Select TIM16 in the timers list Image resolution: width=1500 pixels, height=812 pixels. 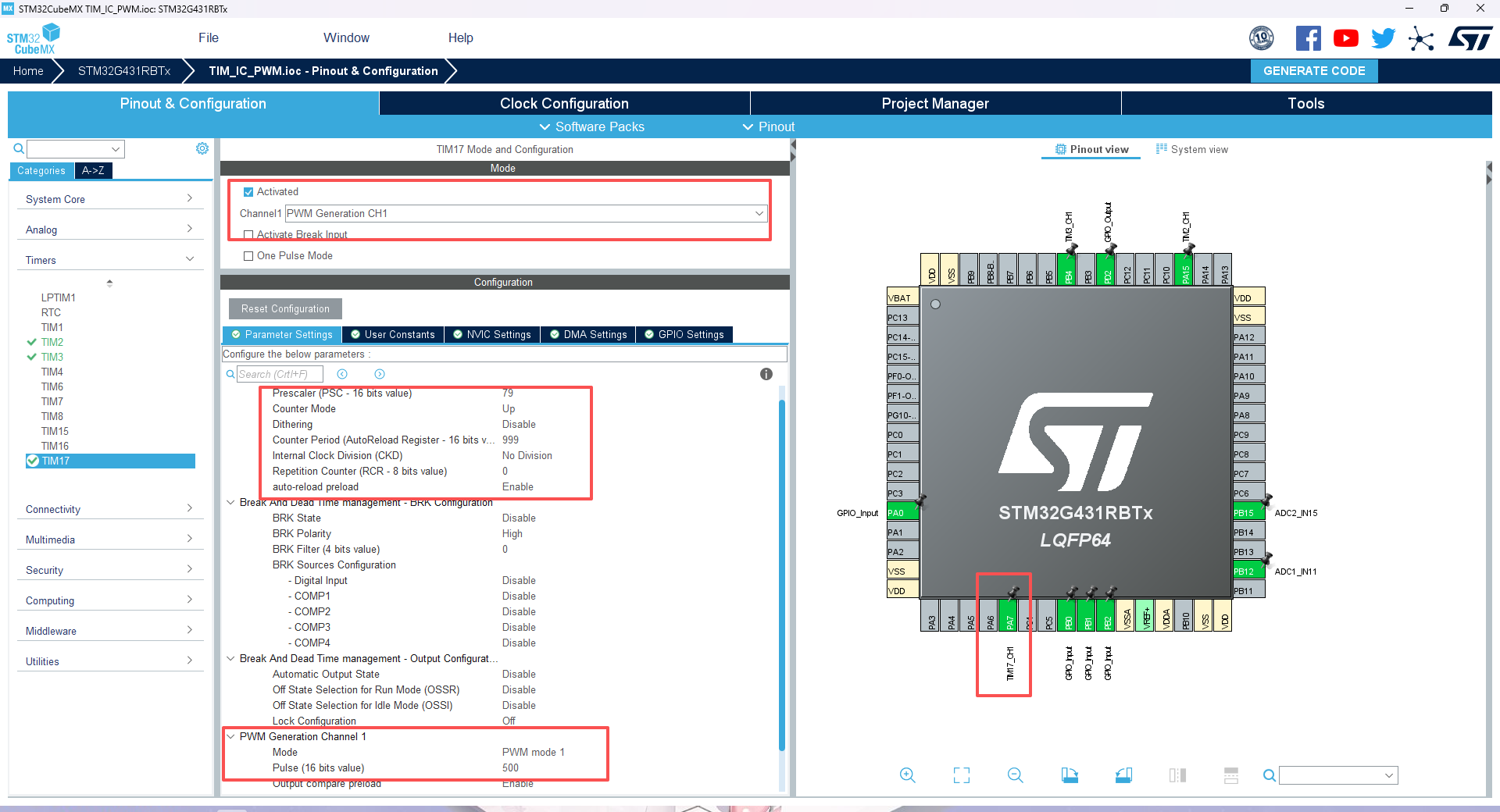click(x=55, y=446)
